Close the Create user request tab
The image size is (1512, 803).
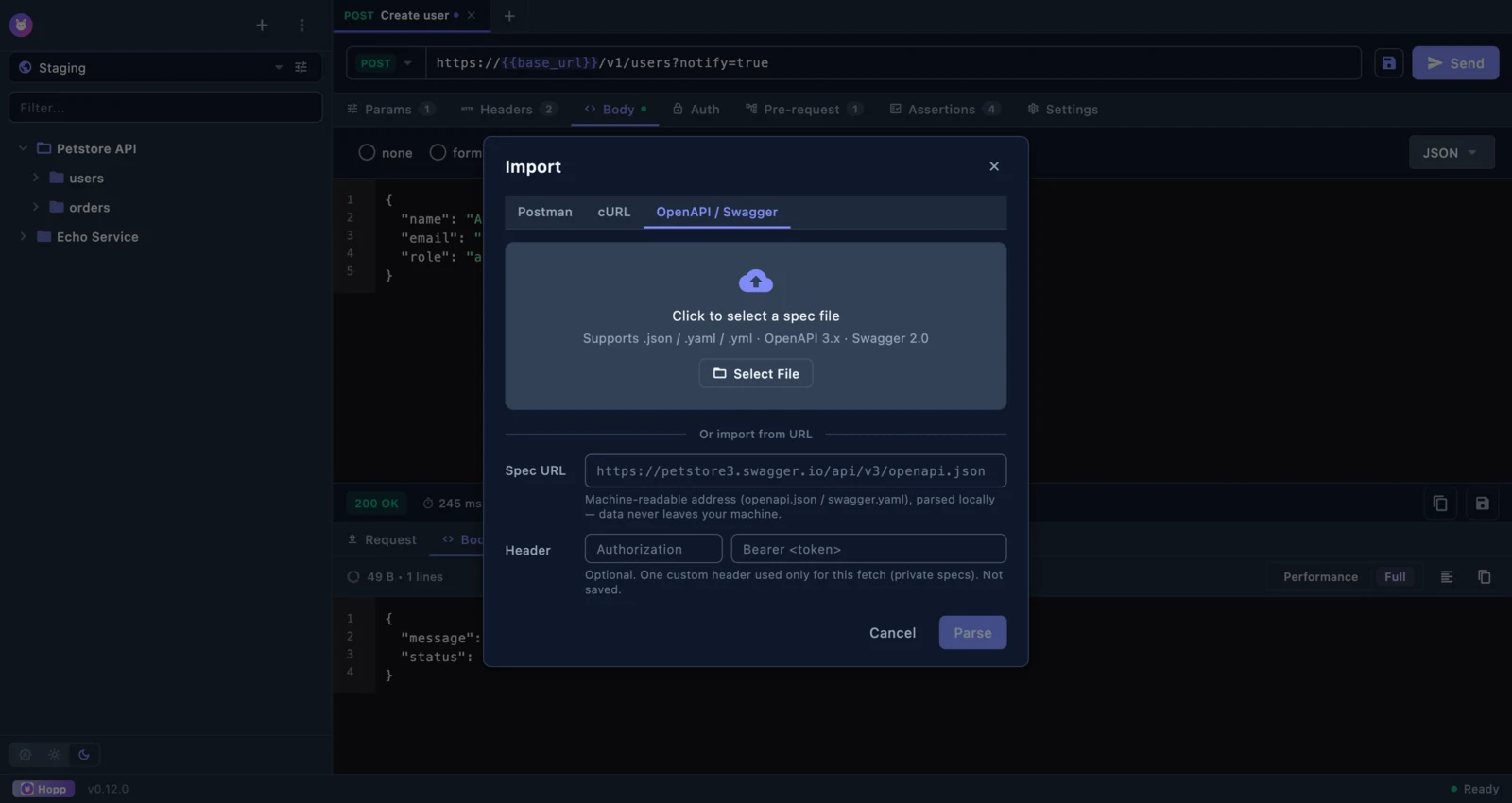click(x=471, y=15)
